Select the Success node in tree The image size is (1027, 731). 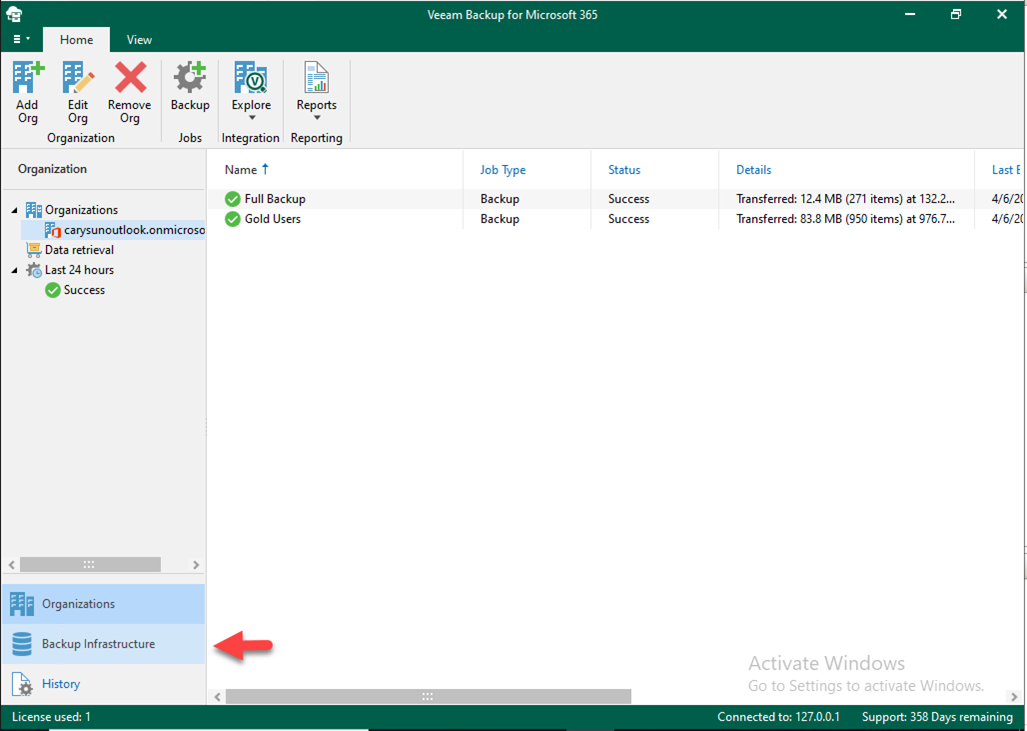click(x=84, y=290)
